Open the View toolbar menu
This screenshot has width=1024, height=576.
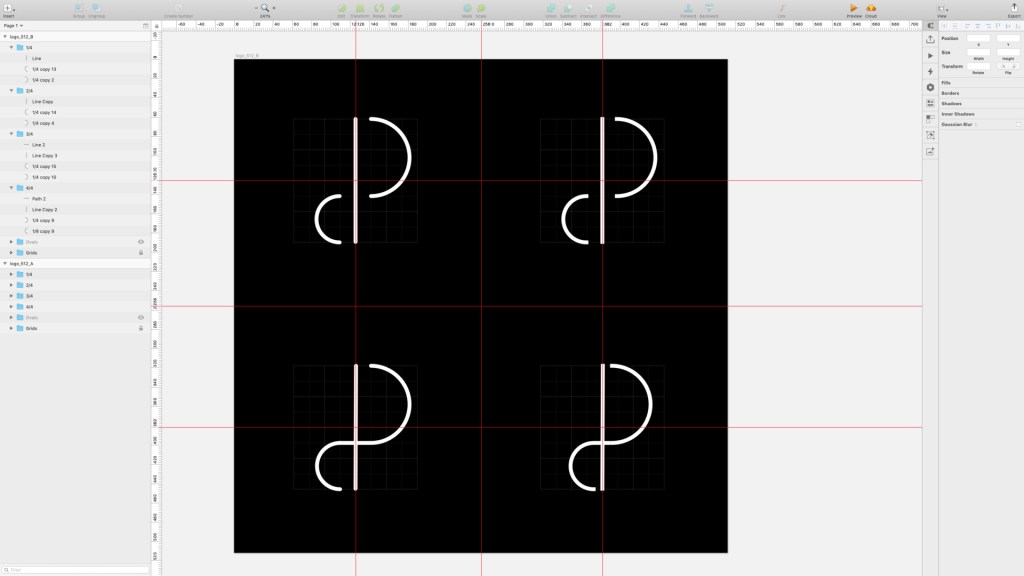click(942, 9)
